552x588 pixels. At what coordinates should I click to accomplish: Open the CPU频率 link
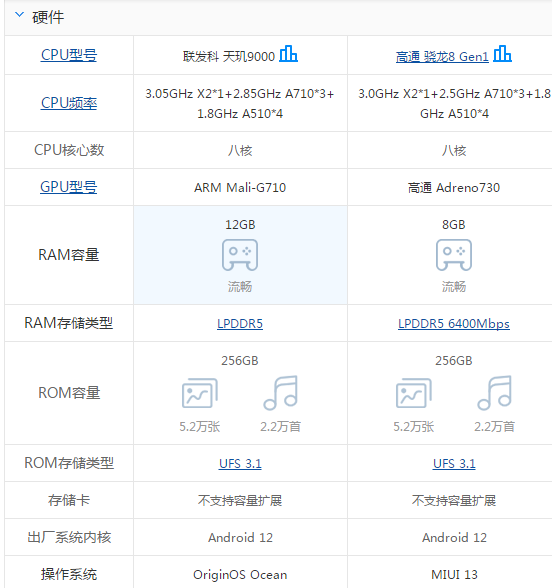point(69,103)
